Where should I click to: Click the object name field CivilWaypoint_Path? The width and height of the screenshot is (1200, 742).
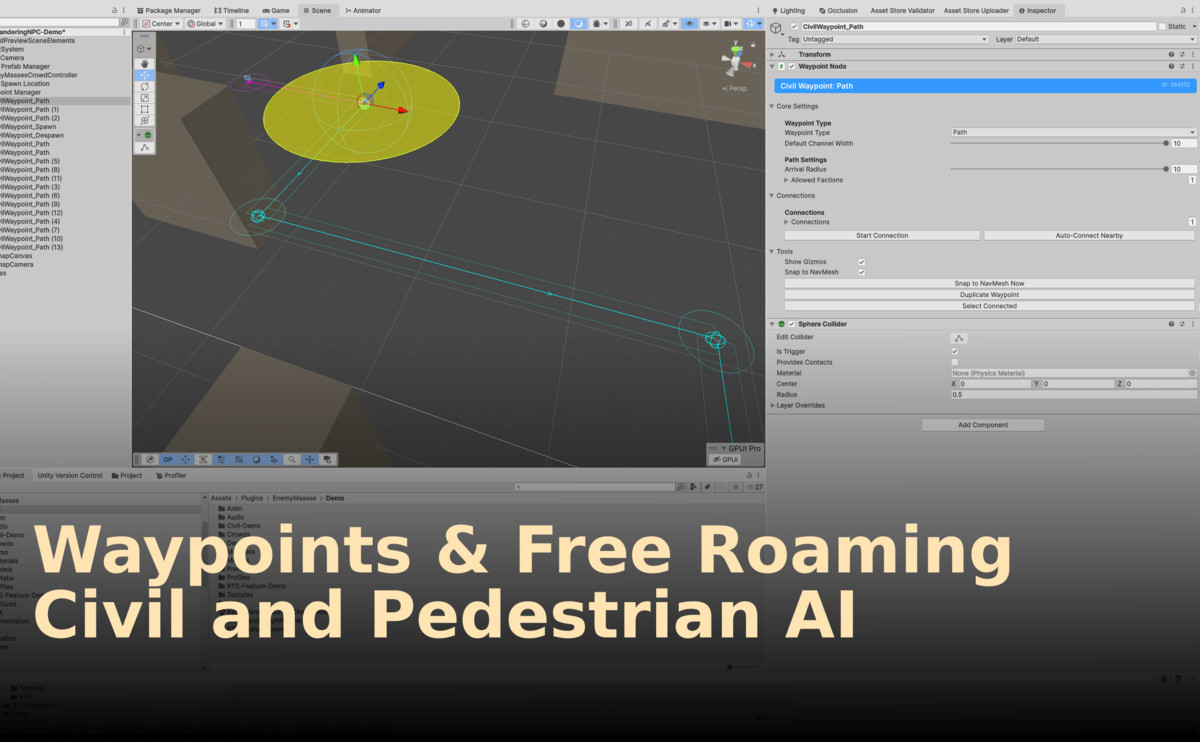(978, 27)
